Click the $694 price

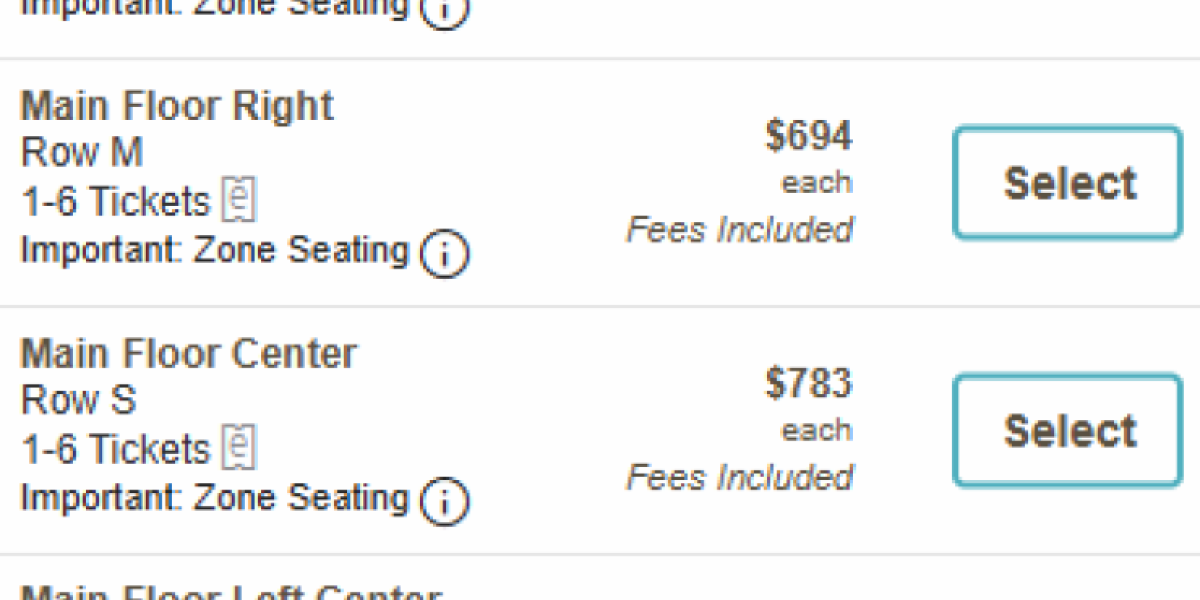(809, 136)
